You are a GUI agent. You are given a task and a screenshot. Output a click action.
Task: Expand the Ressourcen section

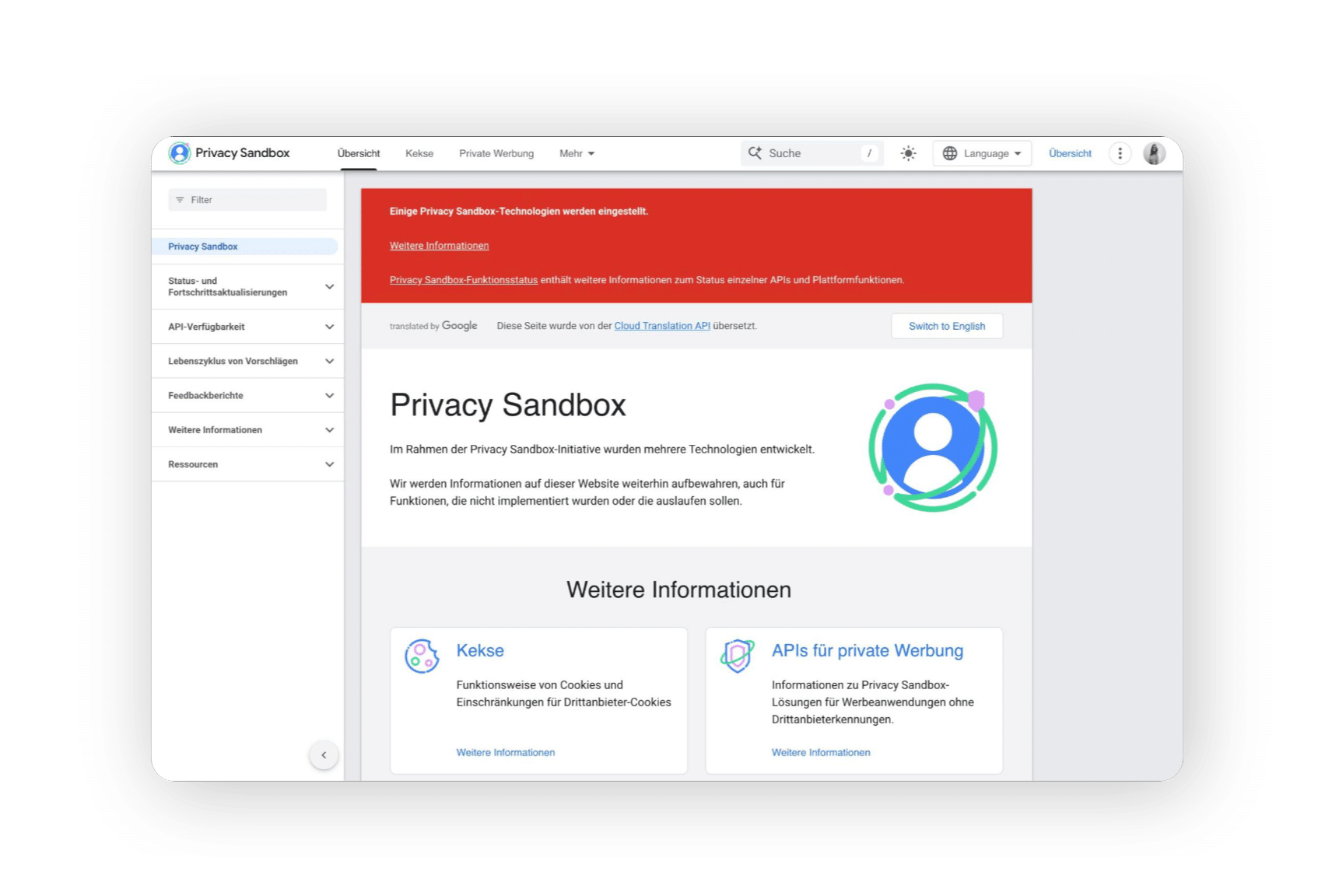tap(248, 464)
